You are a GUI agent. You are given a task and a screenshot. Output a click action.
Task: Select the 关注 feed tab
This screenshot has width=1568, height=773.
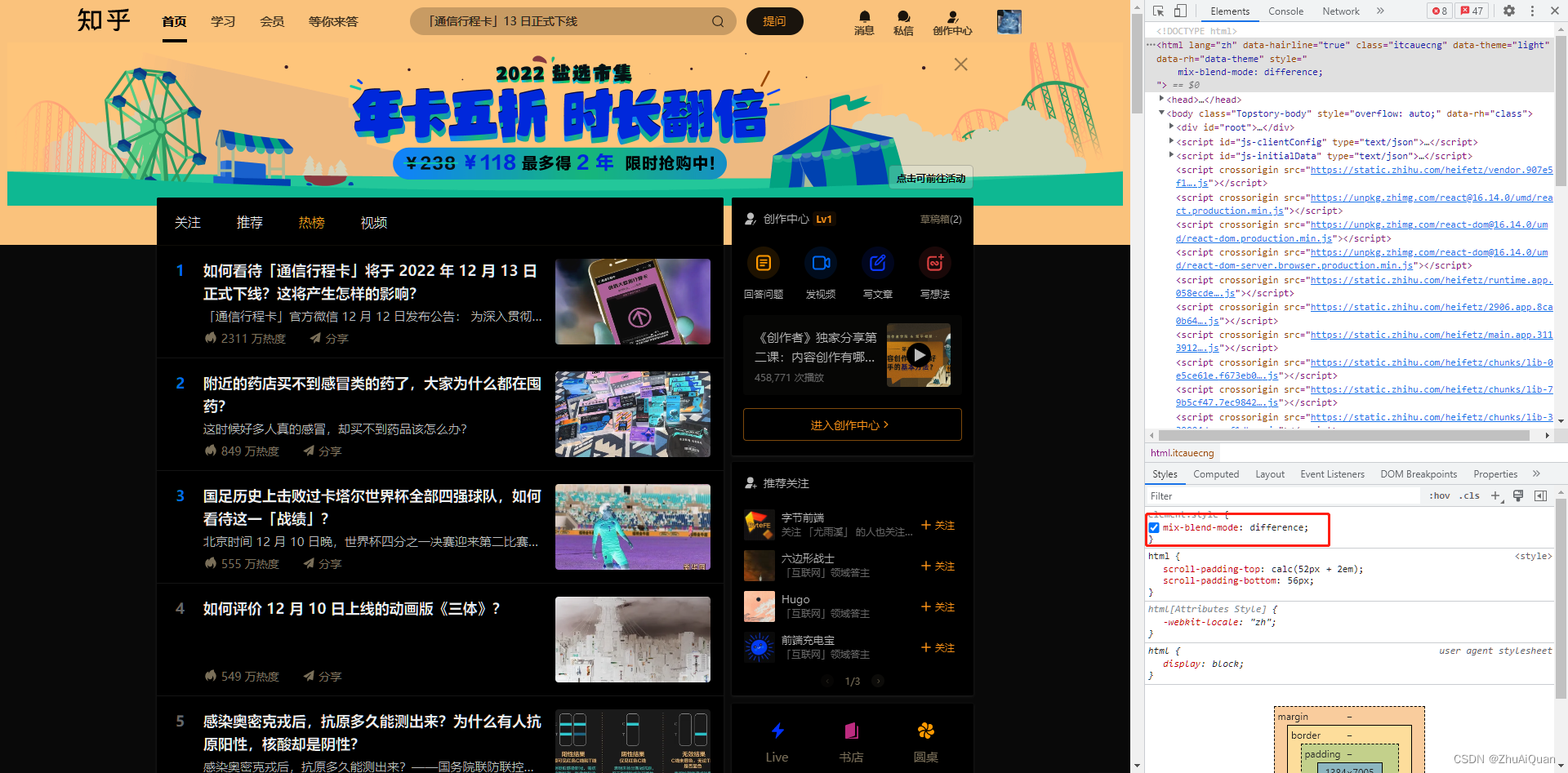188,222
